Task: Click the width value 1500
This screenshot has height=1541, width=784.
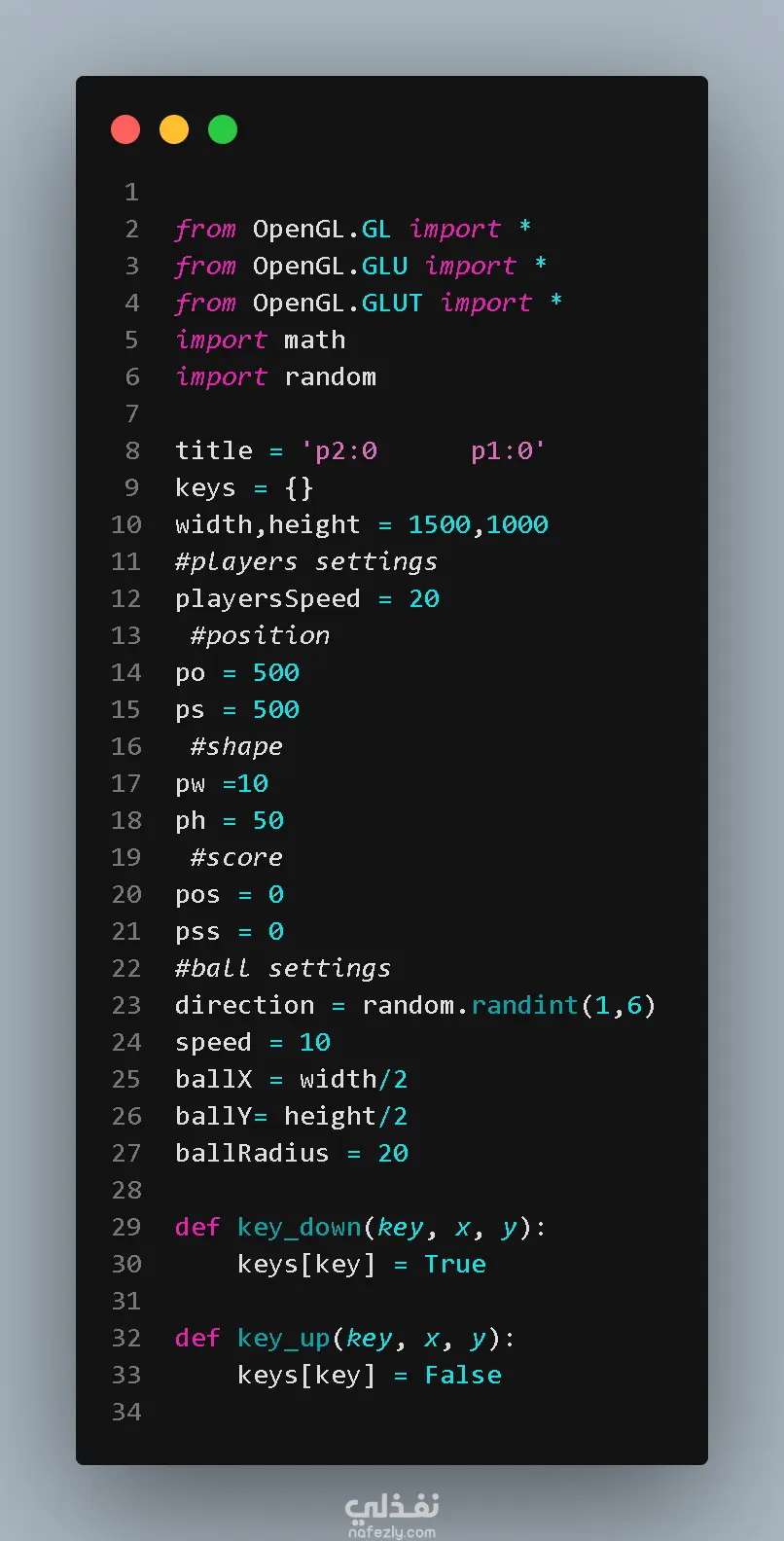Action: point(439,525)
